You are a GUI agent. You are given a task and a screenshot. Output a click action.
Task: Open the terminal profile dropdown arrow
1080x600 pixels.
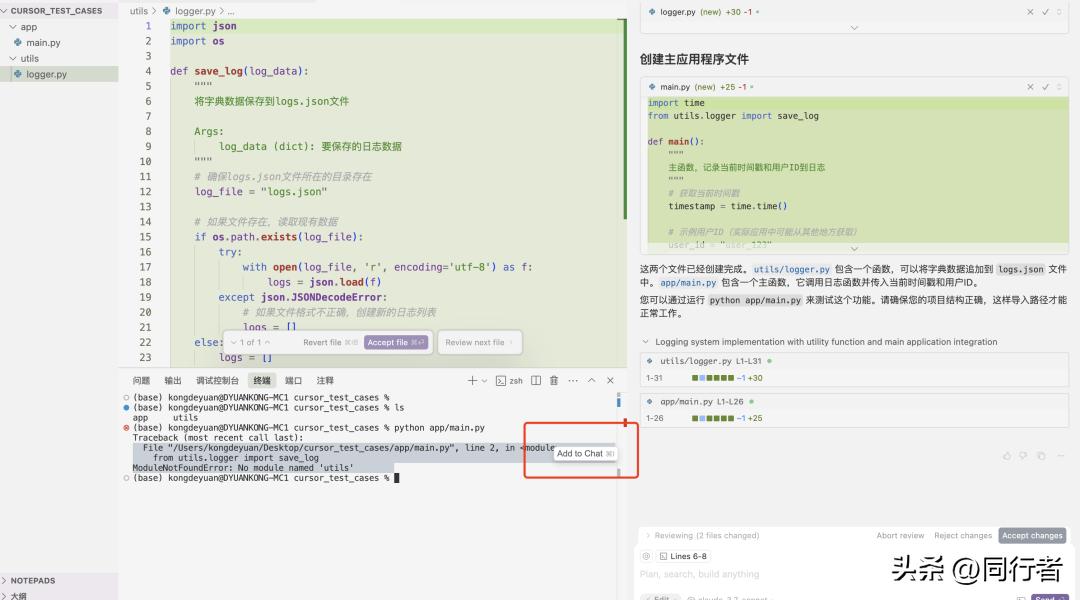click(x=484, y=381)
